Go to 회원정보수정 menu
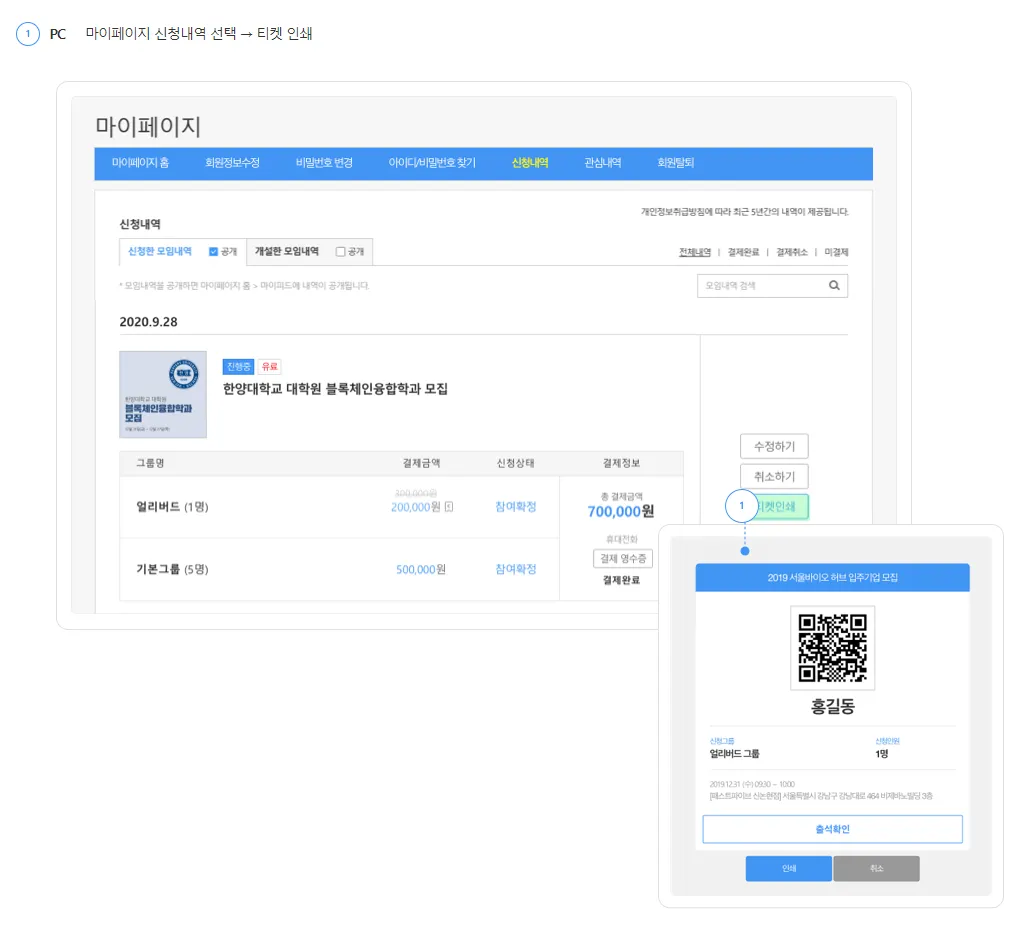 pyautogui.click(x=232, y=163)
